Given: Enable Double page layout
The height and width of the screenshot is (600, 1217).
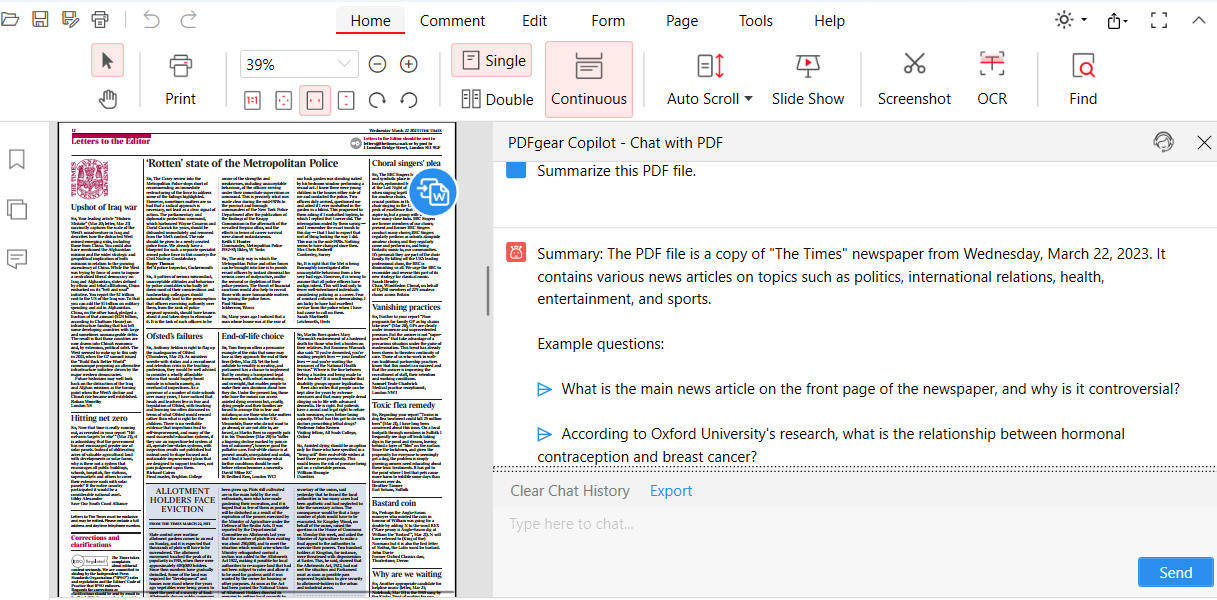Looking at the screenshot, I should [x=496, y=98].
